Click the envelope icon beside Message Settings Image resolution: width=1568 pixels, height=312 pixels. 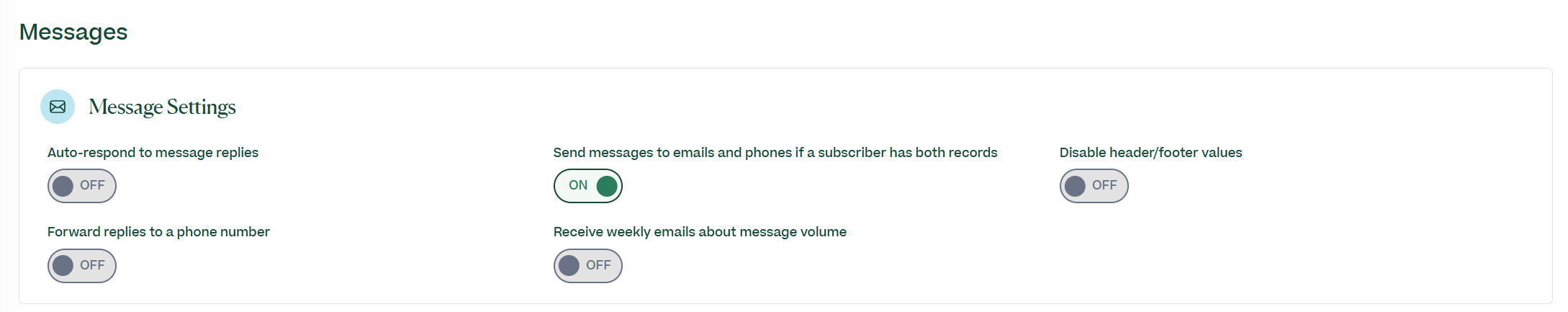click(x=58, y=107)
